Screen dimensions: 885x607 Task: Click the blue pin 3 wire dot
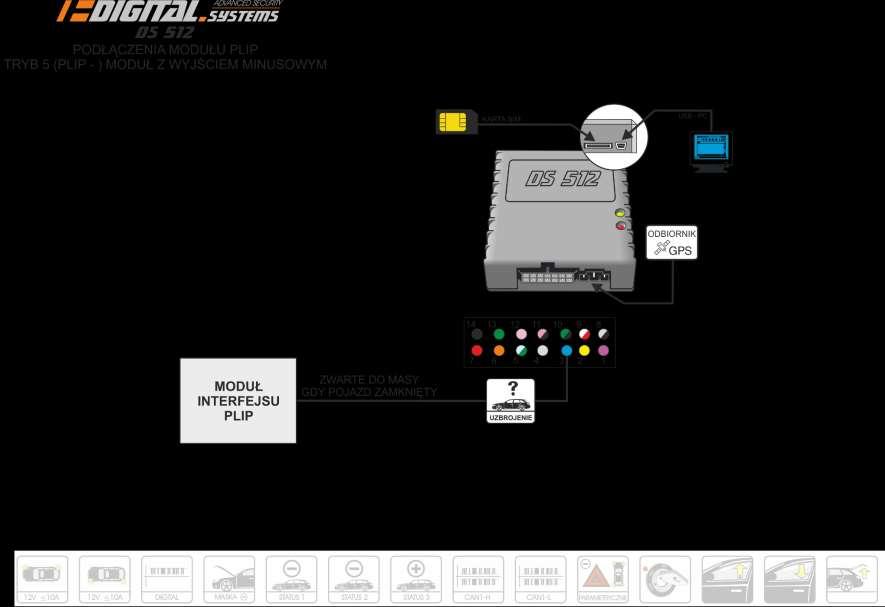[566, 351]
